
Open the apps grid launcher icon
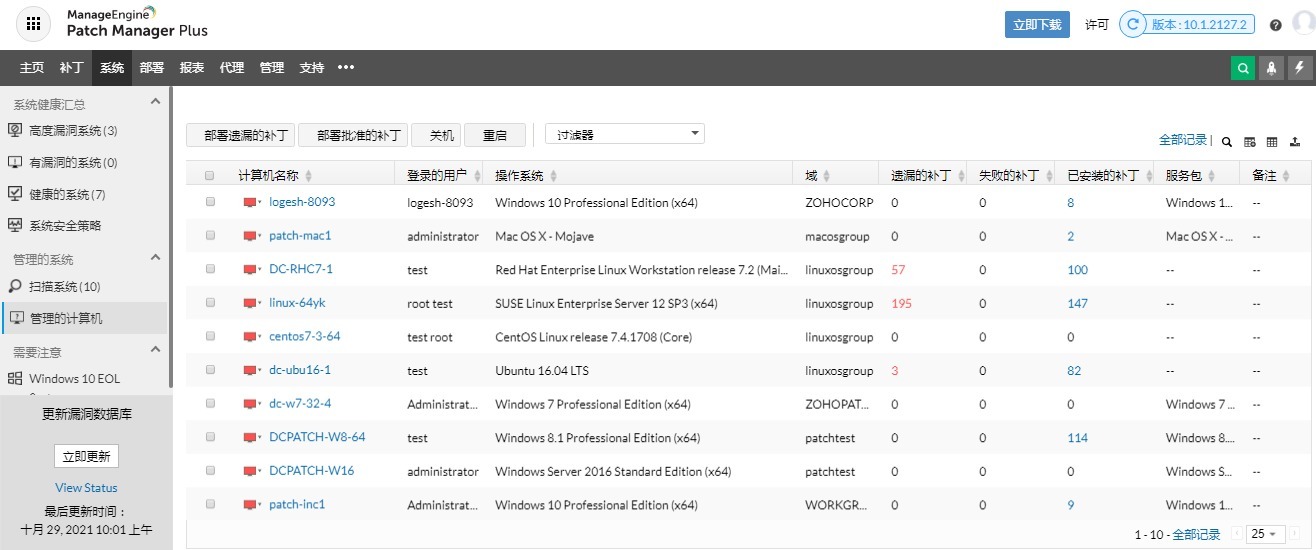(x=33, y=25)
